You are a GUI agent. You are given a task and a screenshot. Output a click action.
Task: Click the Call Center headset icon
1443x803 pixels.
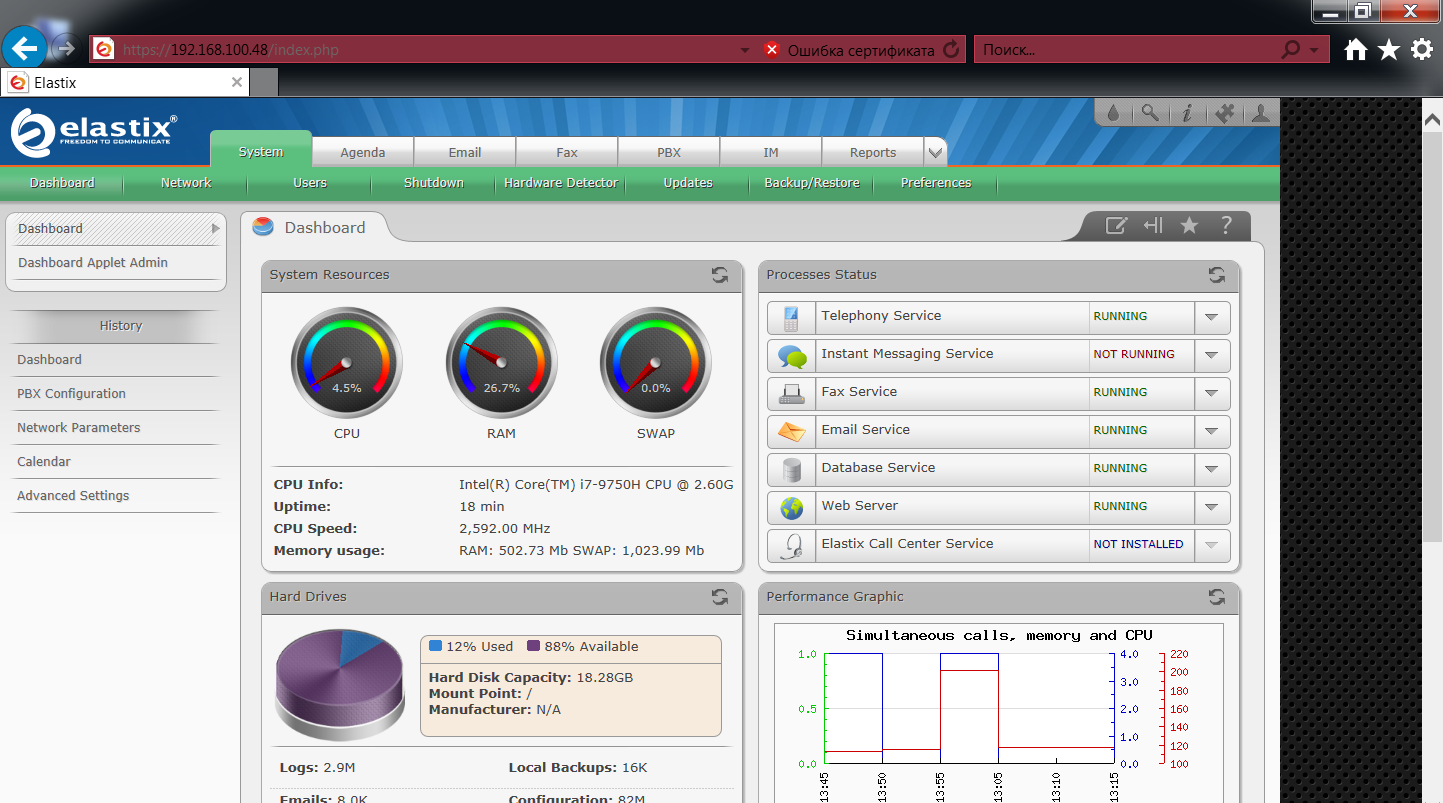(x=791, y=546)
